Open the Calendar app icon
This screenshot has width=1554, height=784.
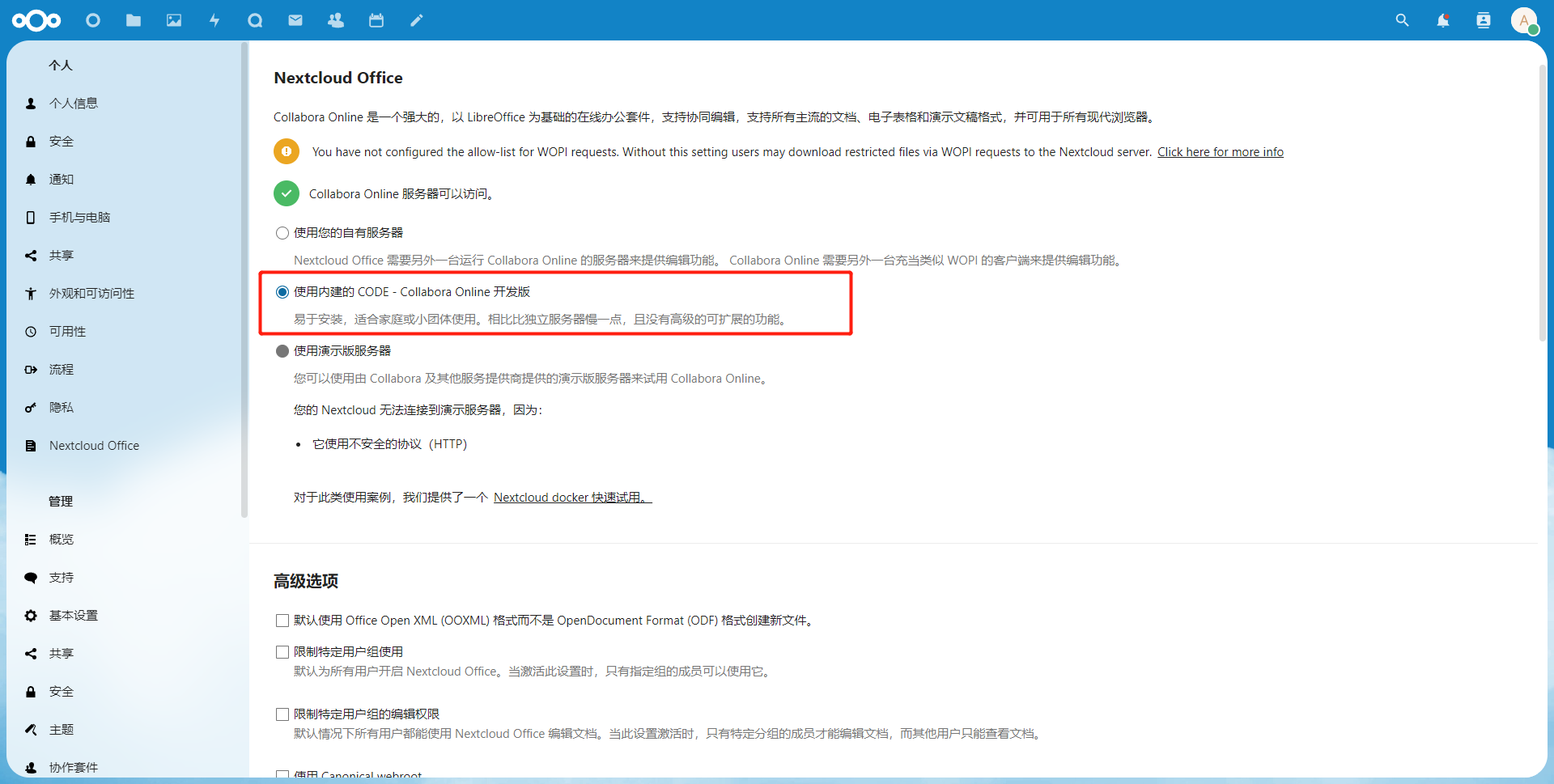tap(376, 20)
